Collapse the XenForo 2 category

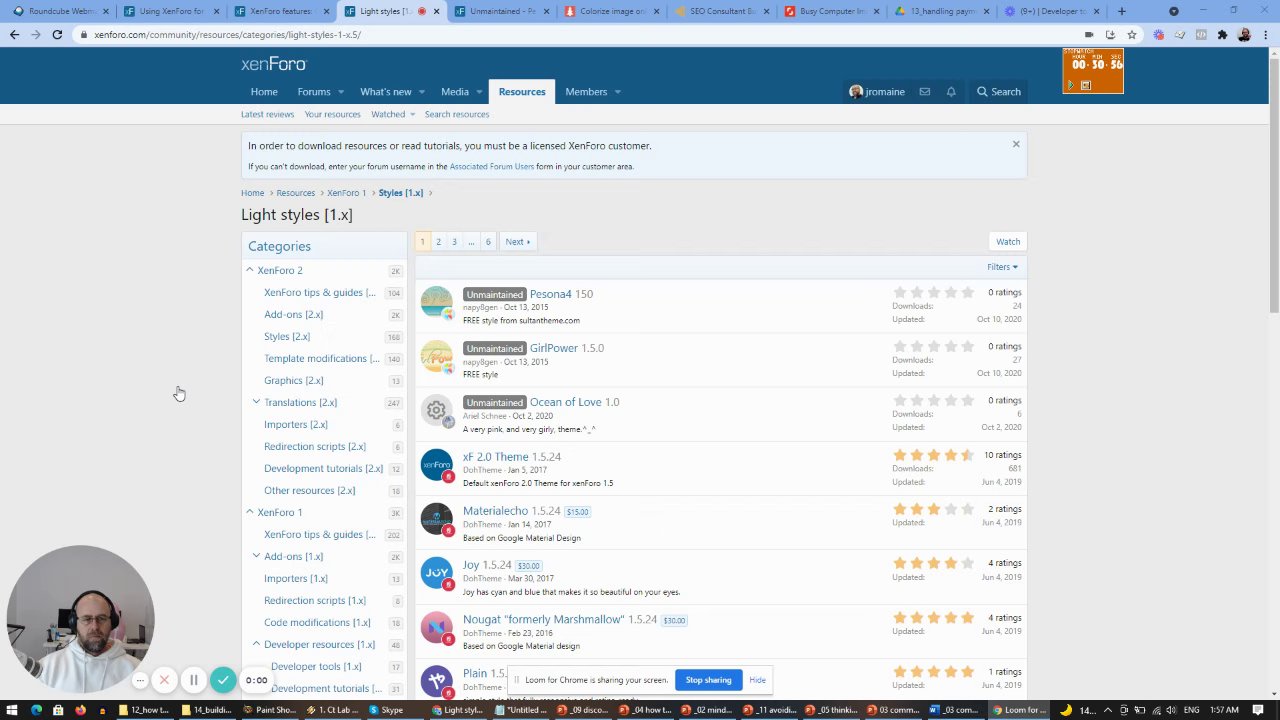pyautogui.click(x=250, y=270)
